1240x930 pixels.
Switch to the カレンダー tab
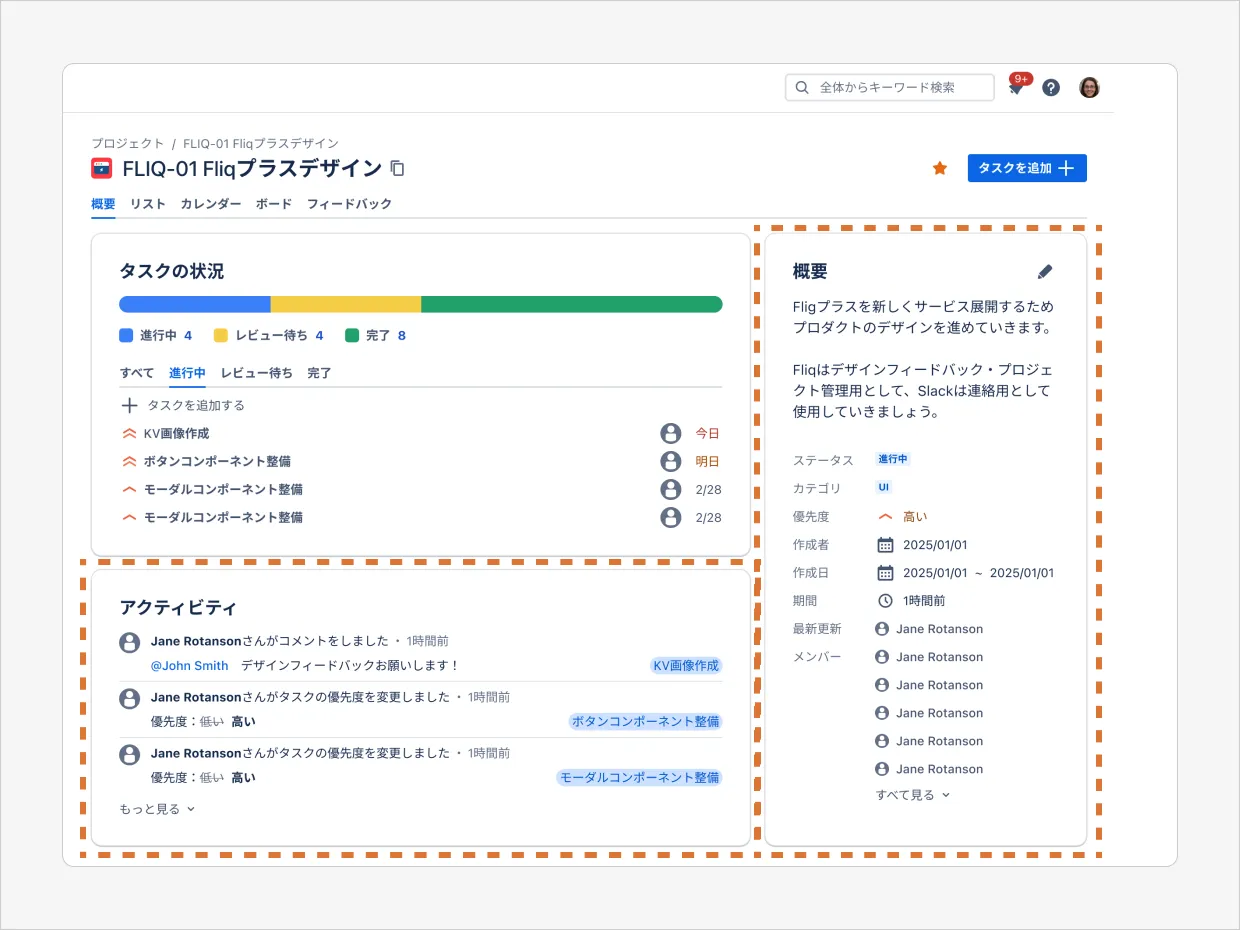coord(211,203)
